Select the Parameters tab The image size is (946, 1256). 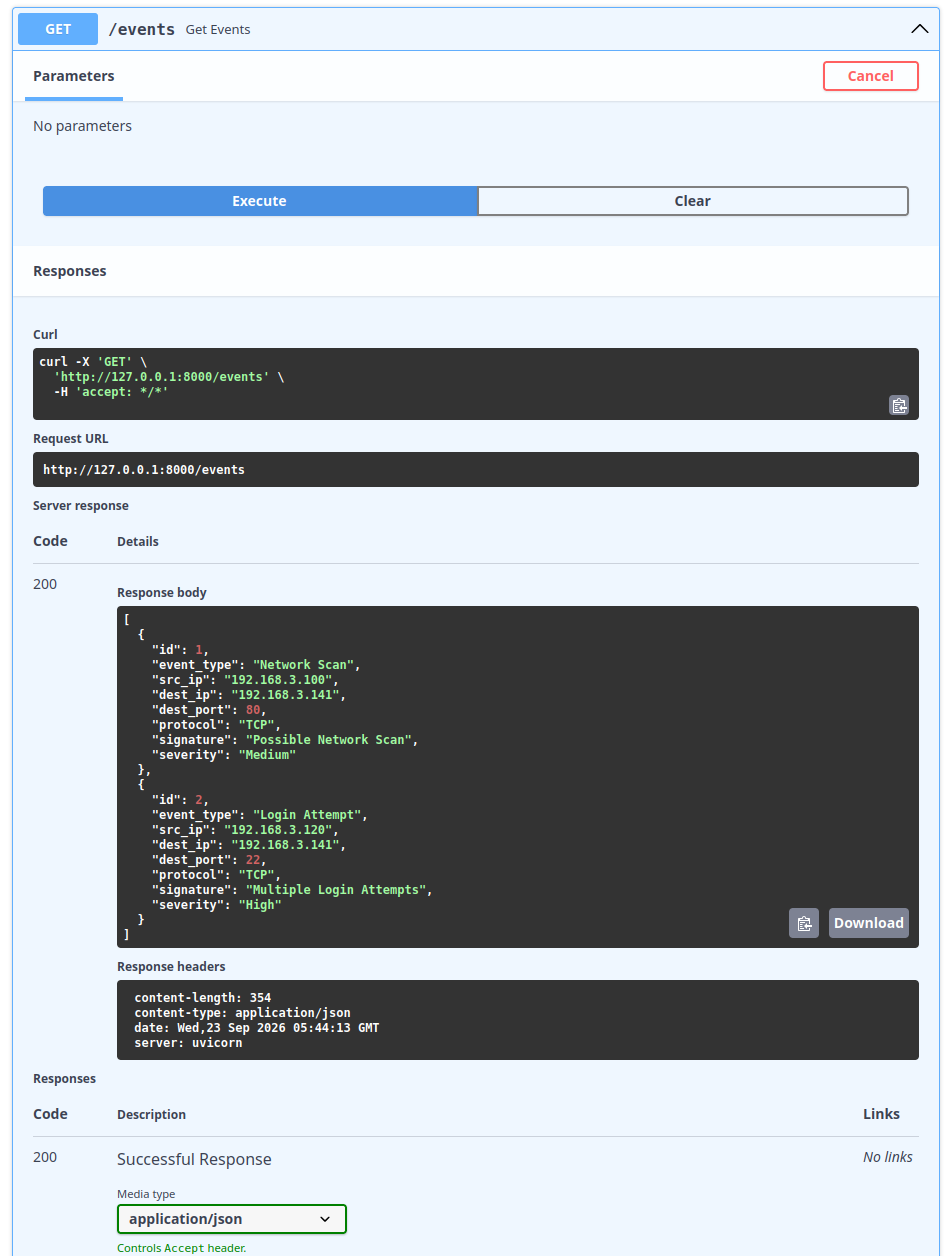click(74, 76)
